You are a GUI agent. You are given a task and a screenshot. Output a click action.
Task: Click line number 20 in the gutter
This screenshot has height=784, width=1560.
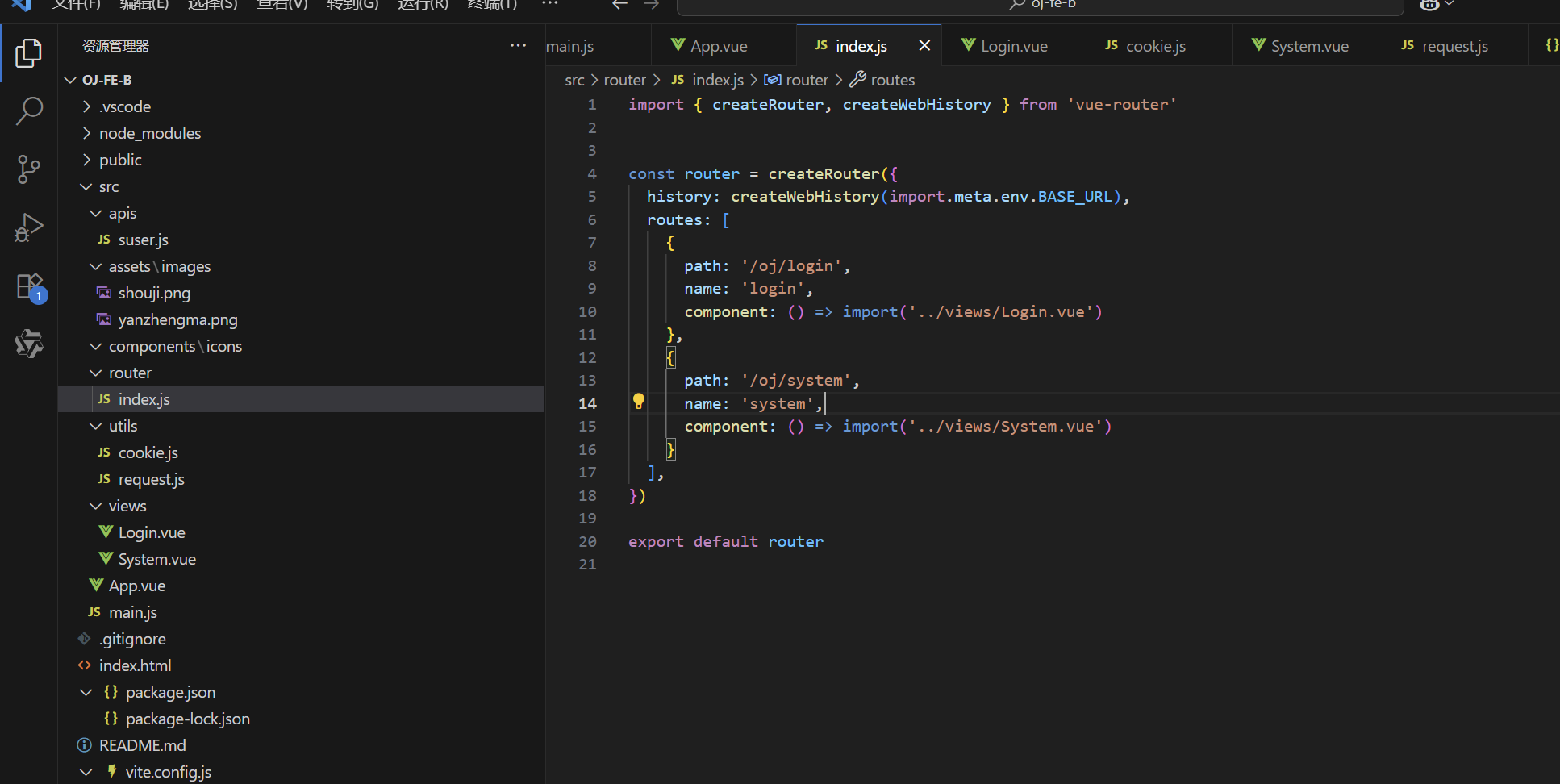click(587, 541)
